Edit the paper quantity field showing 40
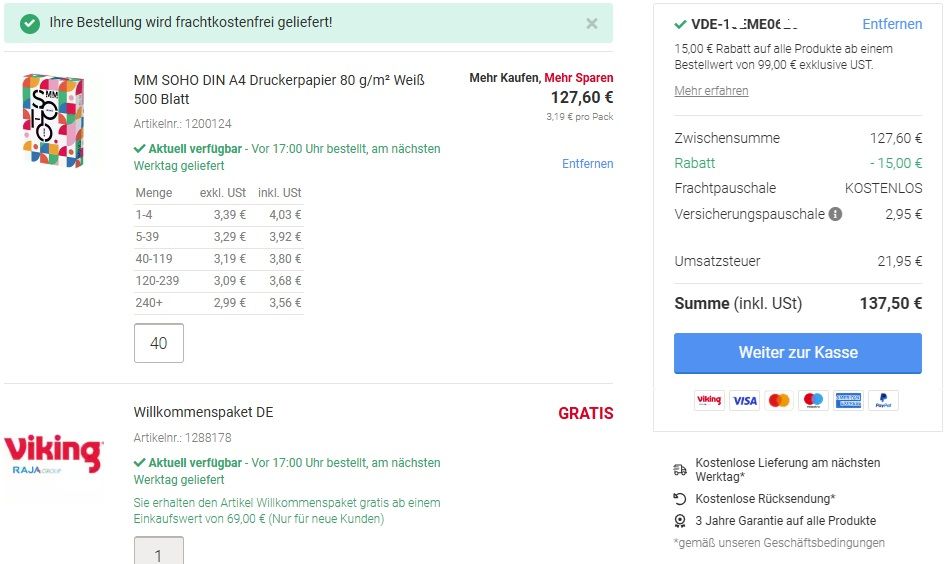The height and width of the screenshot is (564, 947). point(159,343)
